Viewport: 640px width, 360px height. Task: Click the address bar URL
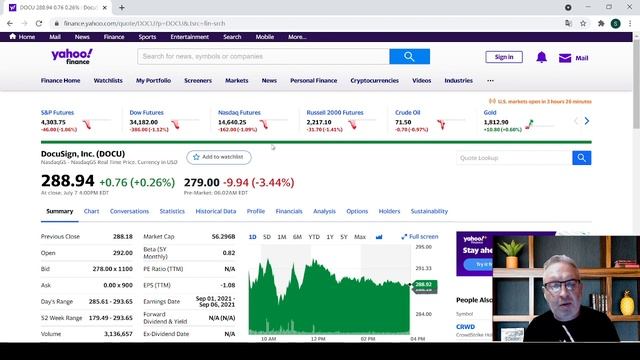[144, 24]
